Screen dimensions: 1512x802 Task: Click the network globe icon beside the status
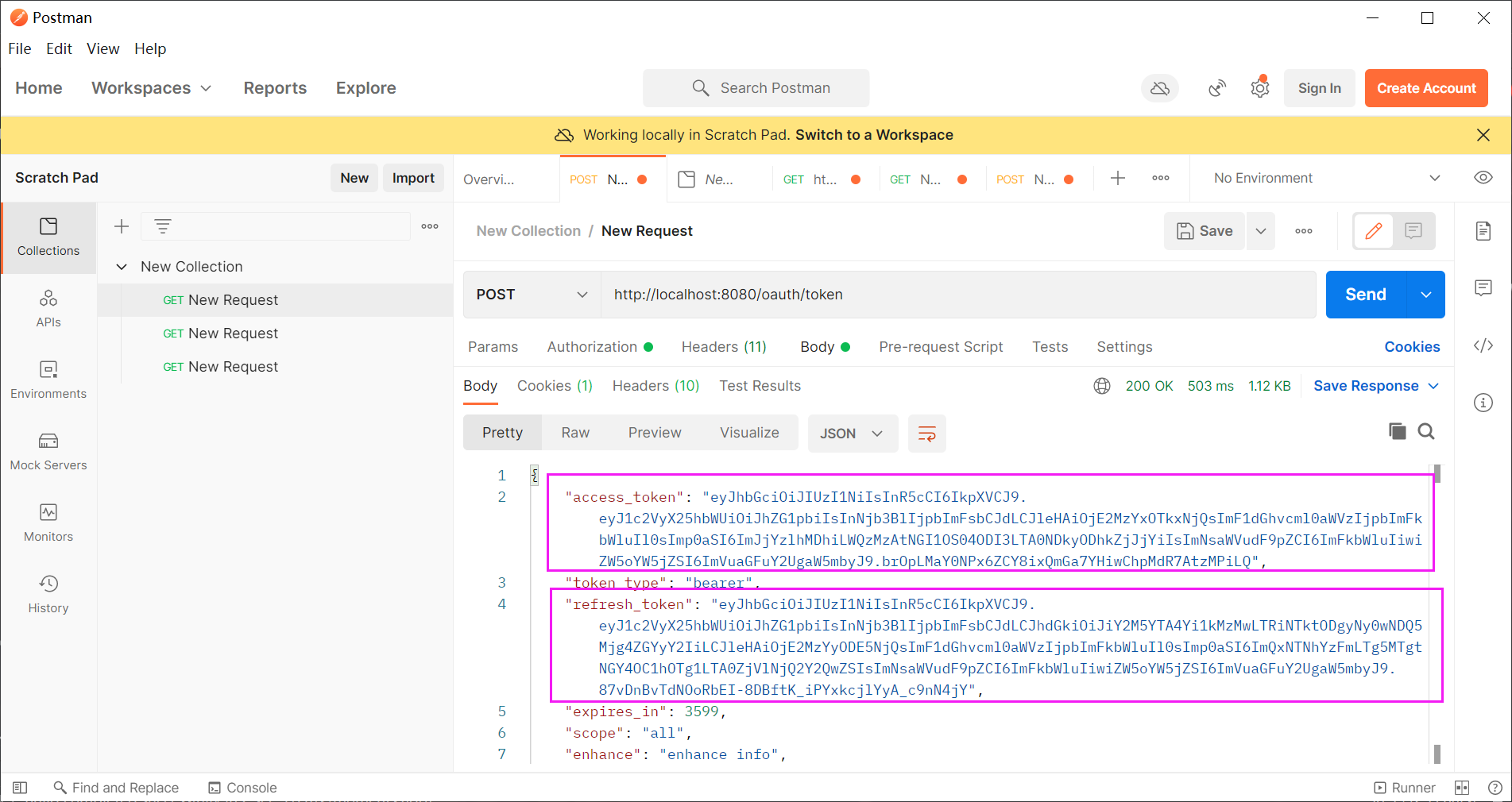point(1102,386)
